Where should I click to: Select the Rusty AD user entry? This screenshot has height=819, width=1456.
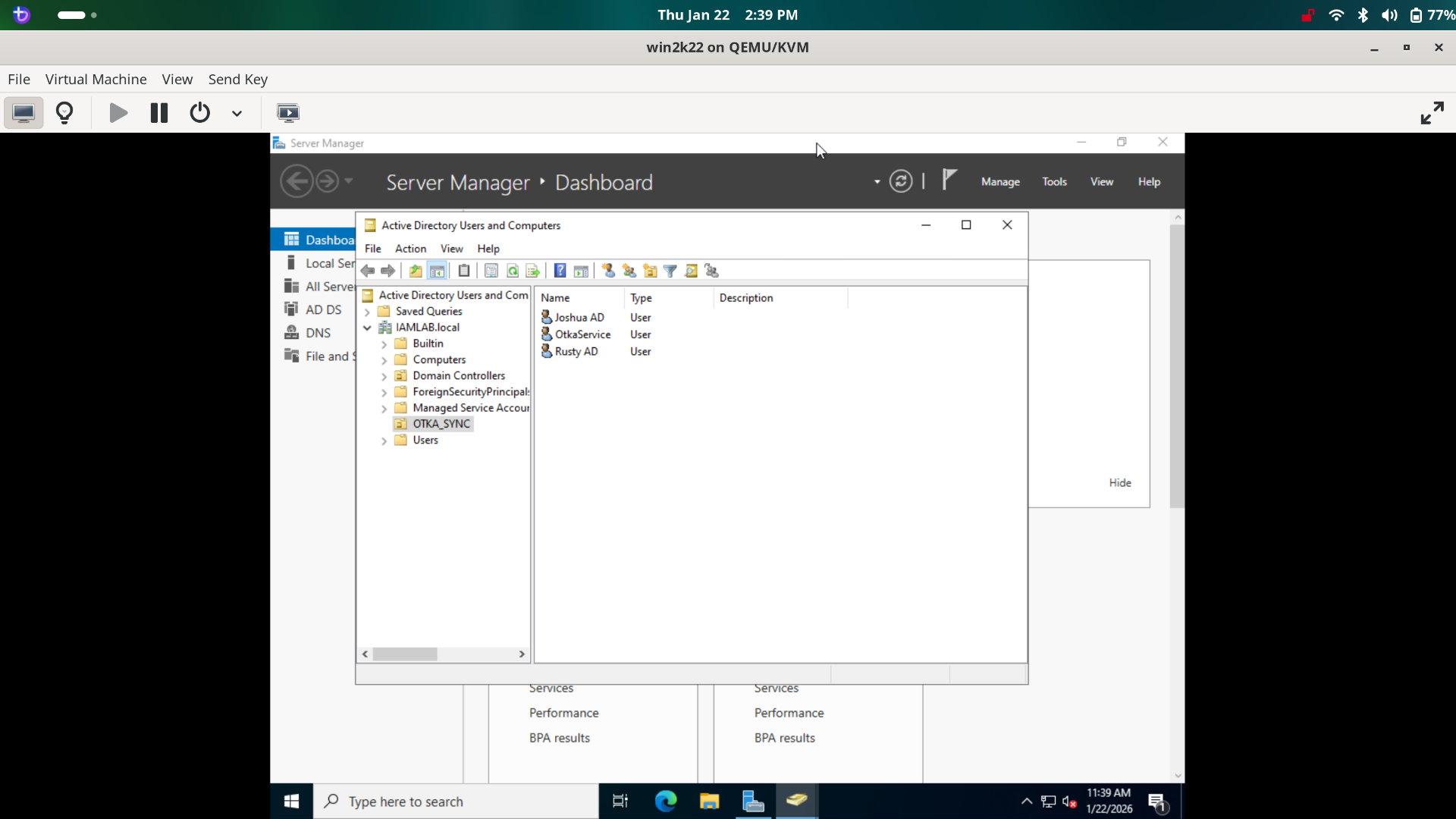click(x=576, y=351)
